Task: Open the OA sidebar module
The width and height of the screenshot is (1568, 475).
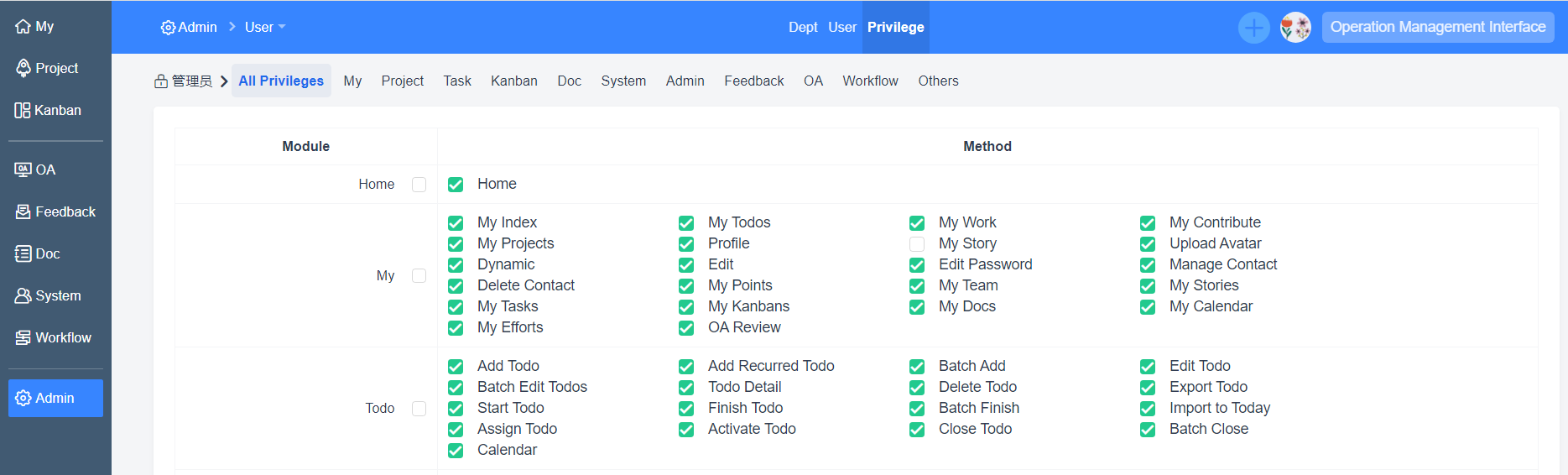Action: coord(35,170)
